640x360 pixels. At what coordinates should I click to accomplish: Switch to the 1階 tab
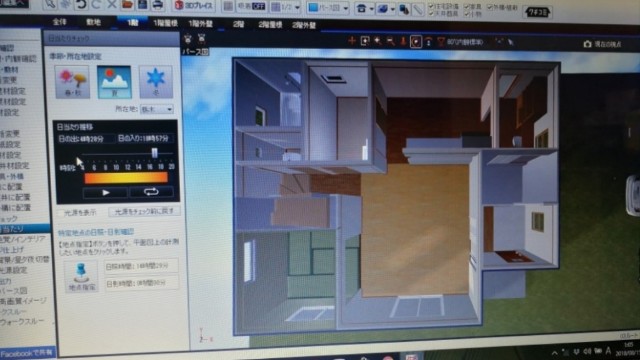(x=132, y=22)
